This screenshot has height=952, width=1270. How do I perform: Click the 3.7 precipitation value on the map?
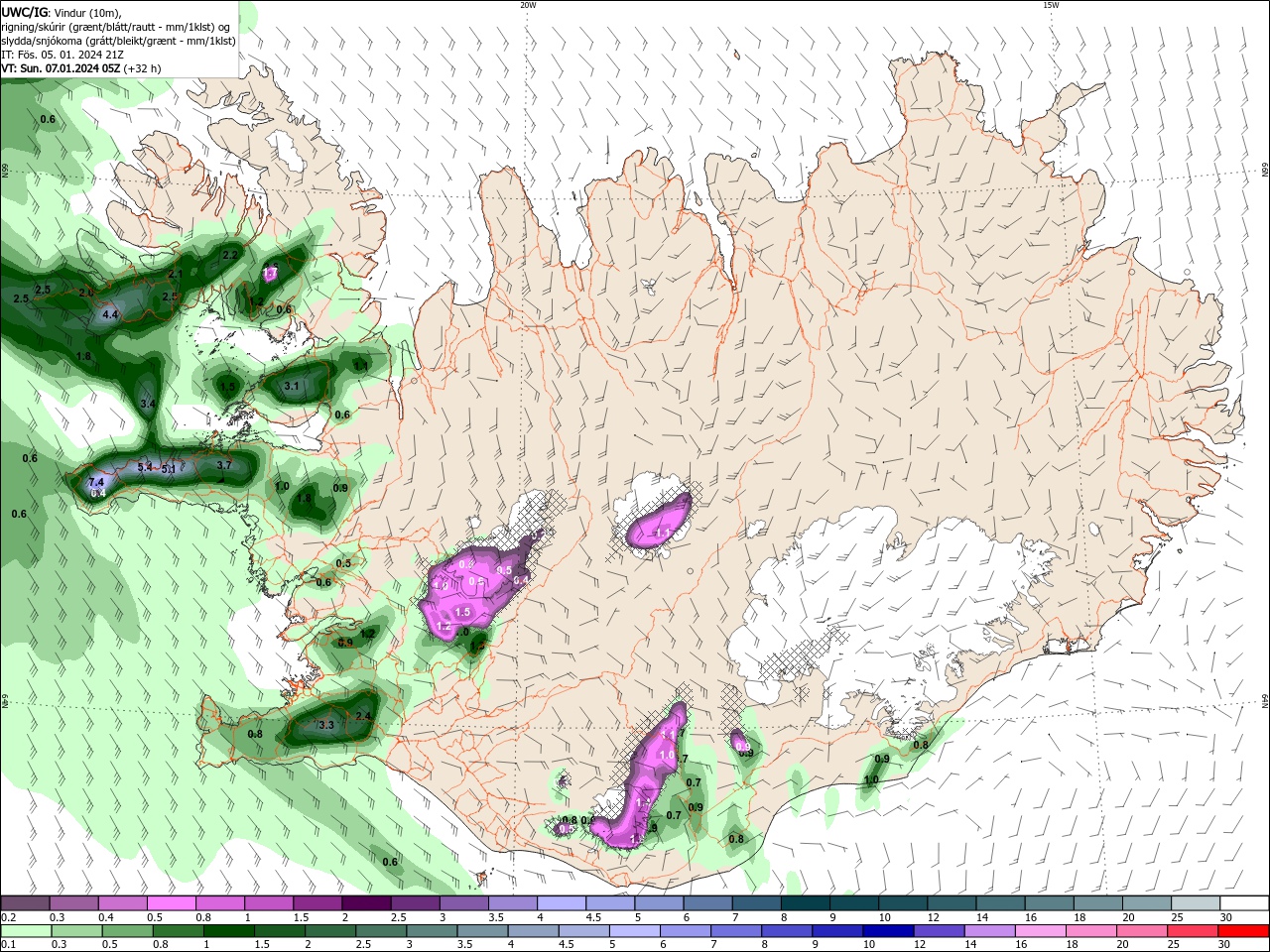click(224, 464)
